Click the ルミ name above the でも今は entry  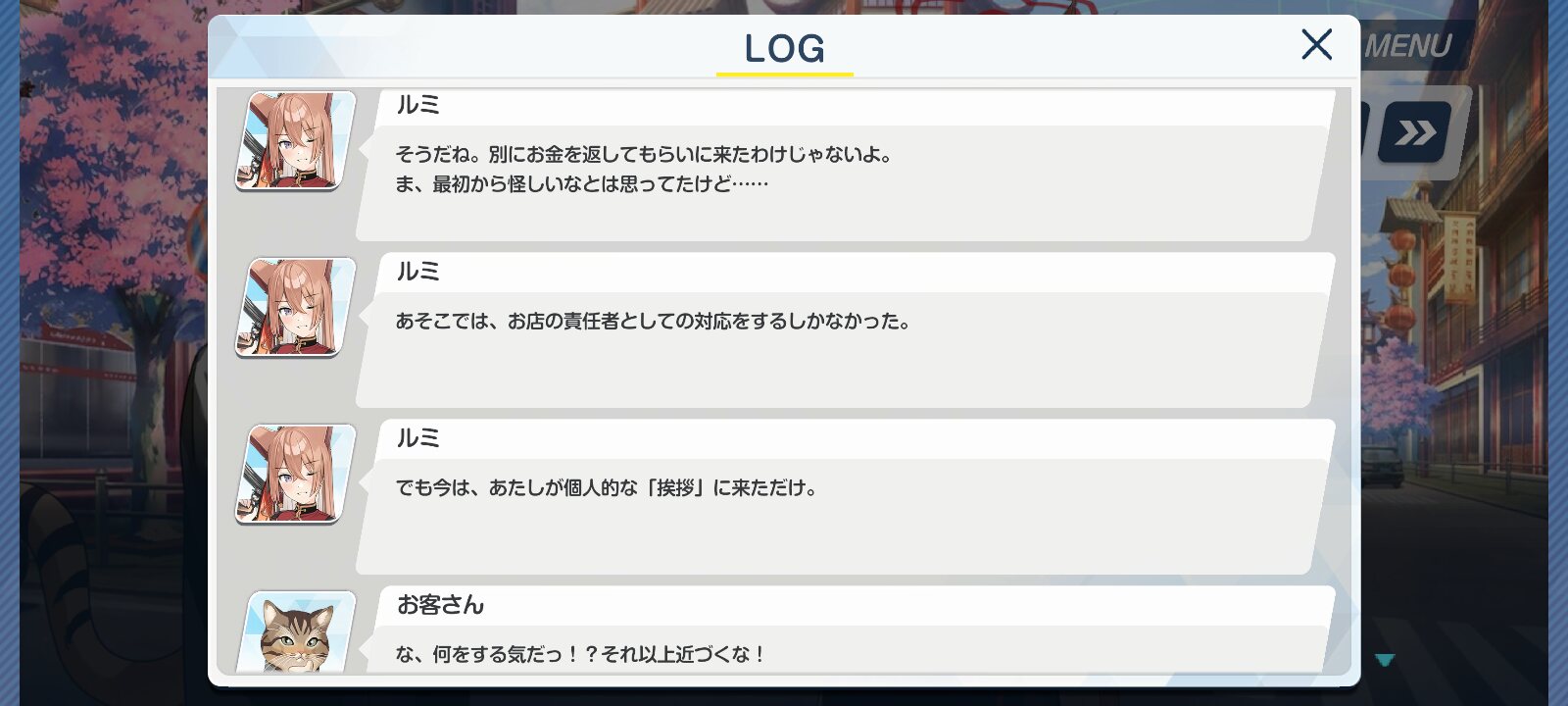pos(417,438)
